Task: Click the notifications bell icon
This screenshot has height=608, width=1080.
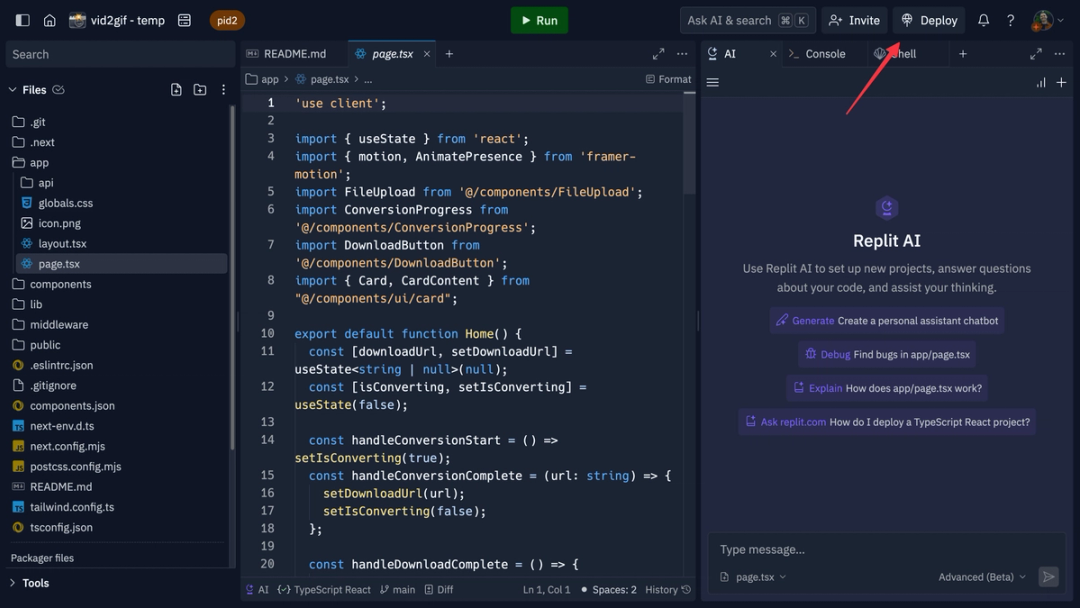Action: pyautogui.click(x=982, y=20)
